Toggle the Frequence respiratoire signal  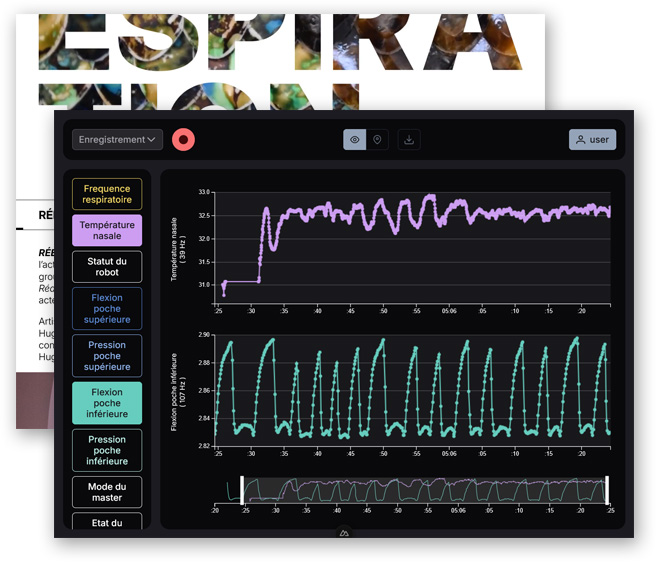point(107,194)
